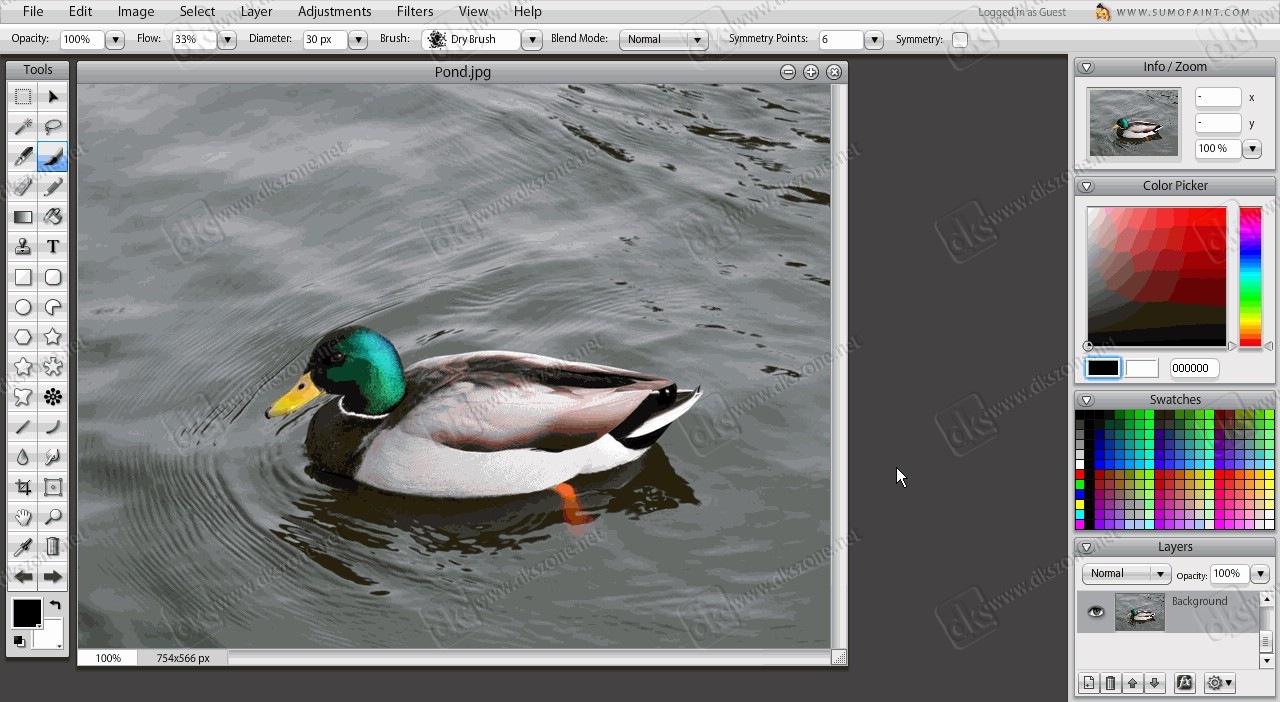1280x702 pixels.
Task: Open the Brush type dropdown
Action: 482,40
